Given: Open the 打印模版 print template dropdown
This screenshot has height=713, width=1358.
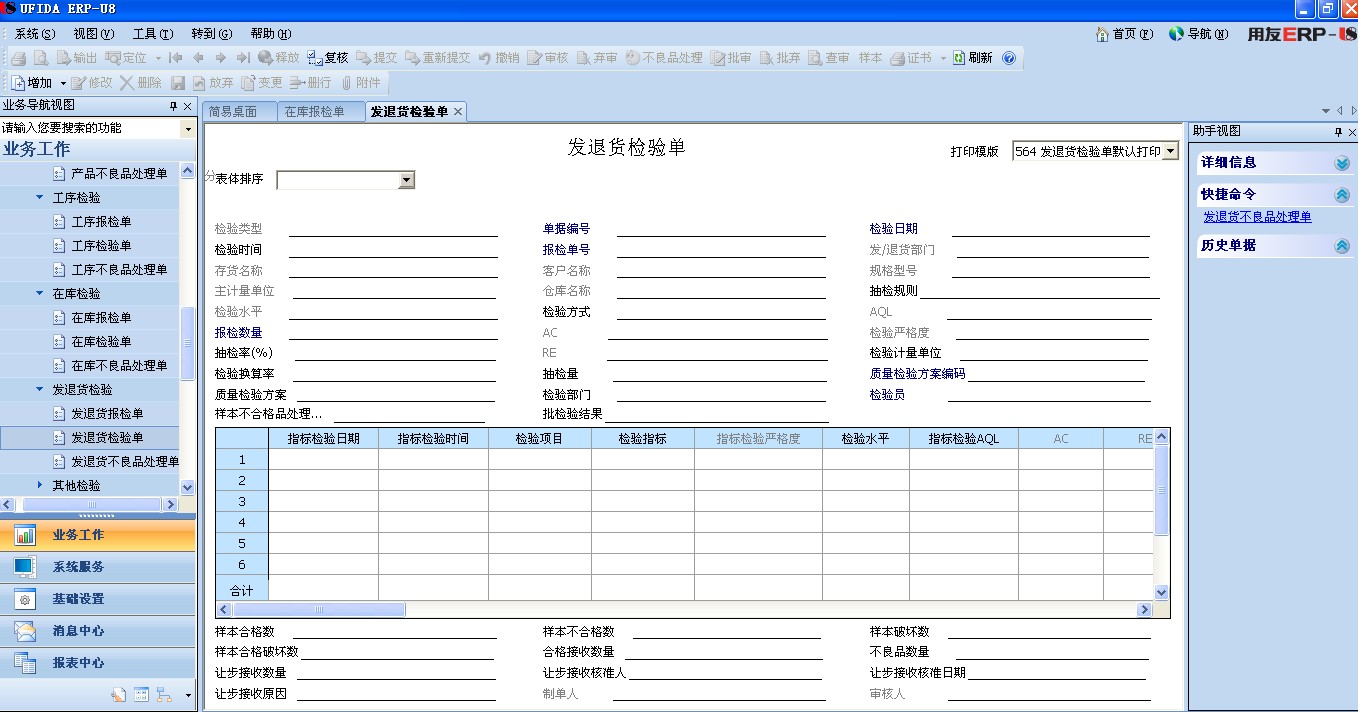Looking at the screenshot, I should point(1171,151).
